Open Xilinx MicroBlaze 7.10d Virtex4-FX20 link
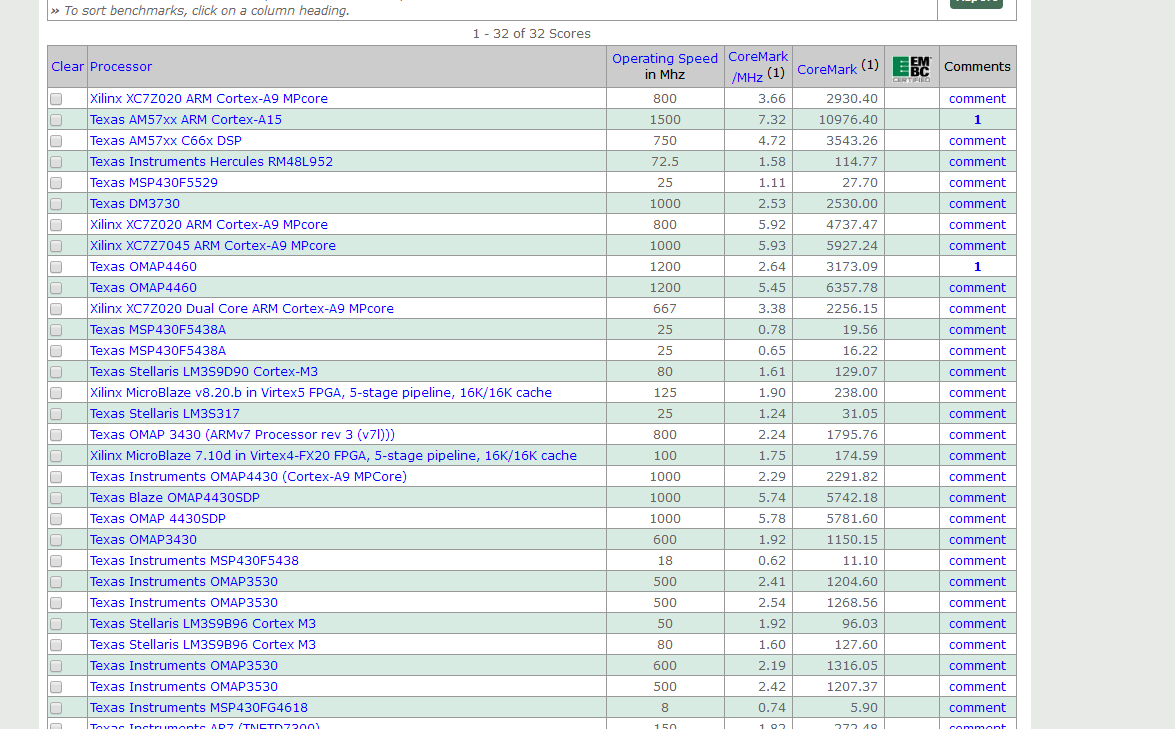Viewport: 1175px width, 729px height. [333, 456]
